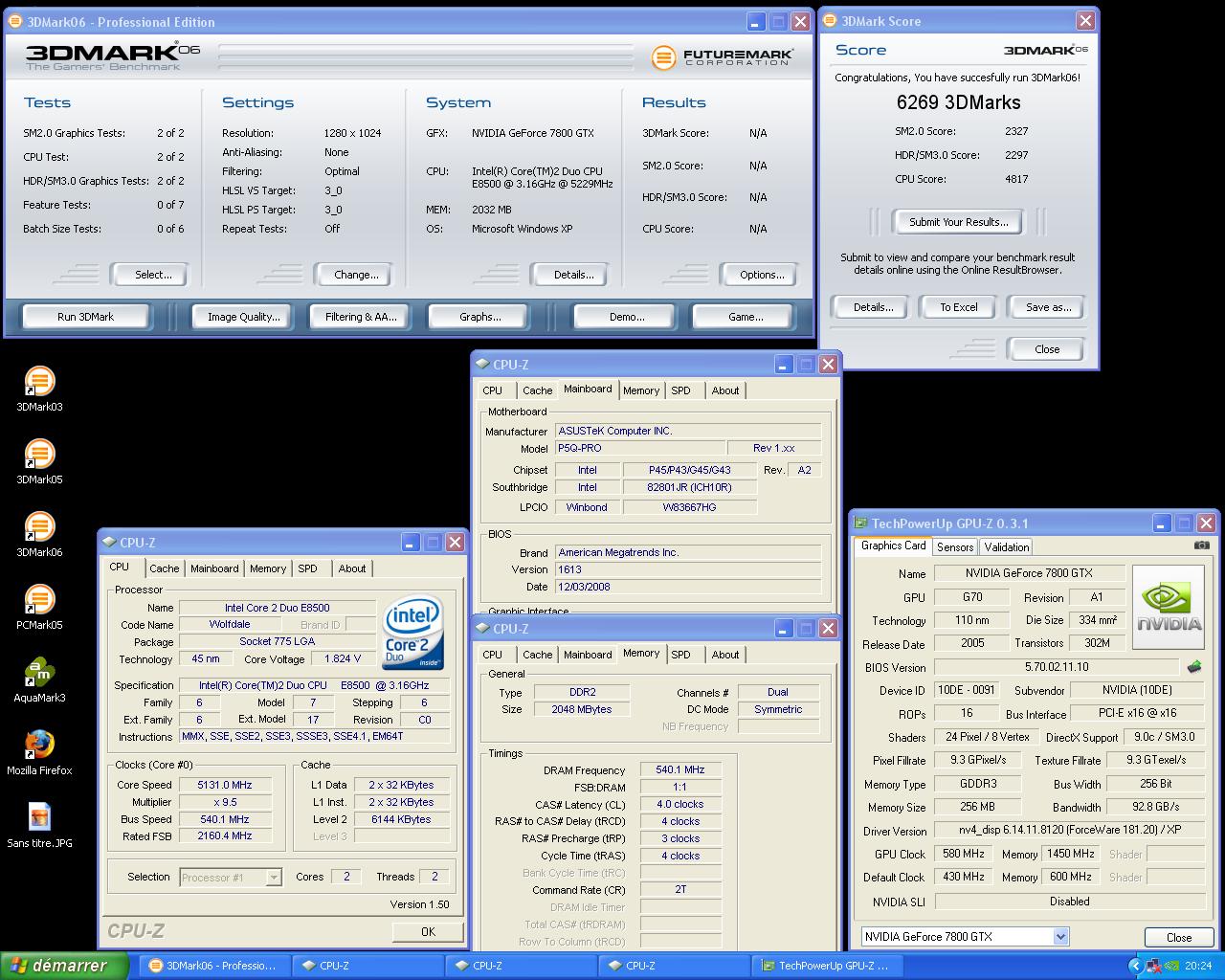Click the 'Wolfdale' code name value
The height and width of the screenshot is (980, 1225).
tap(230, 624)
